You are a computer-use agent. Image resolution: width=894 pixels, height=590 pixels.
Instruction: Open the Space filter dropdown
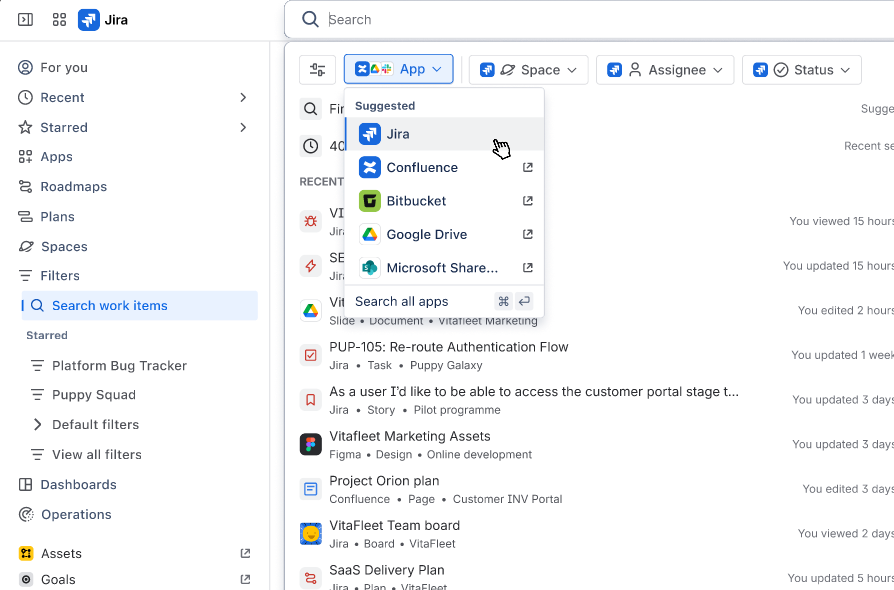(x=528, y=70)
